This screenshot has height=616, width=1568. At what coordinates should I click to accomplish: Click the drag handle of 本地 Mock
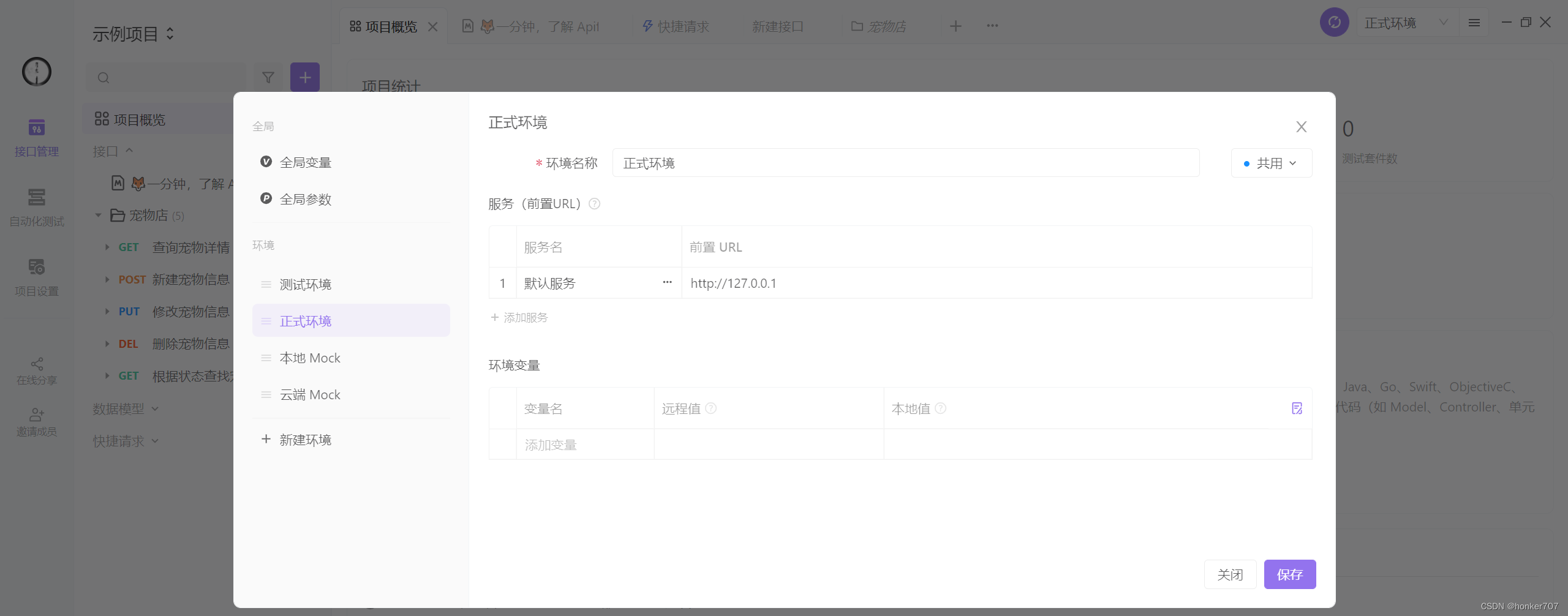click(266, 358)
